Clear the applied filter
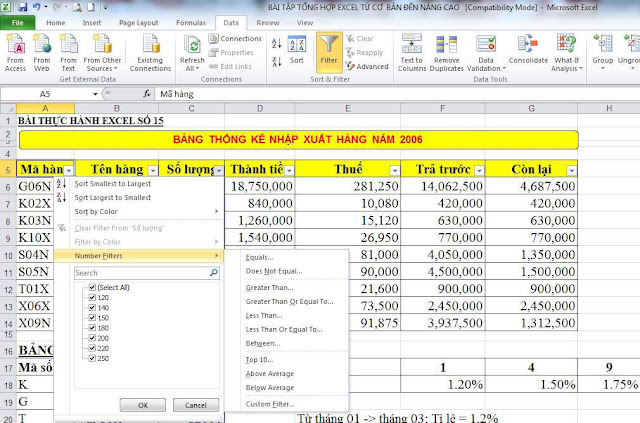Image resolution: width=640 pixels, height=423 pixels. pyautogui.click(x=359, y=39)
